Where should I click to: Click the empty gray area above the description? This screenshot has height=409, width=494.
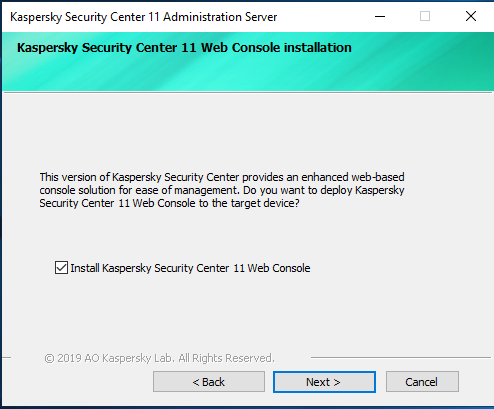(247, 132)
